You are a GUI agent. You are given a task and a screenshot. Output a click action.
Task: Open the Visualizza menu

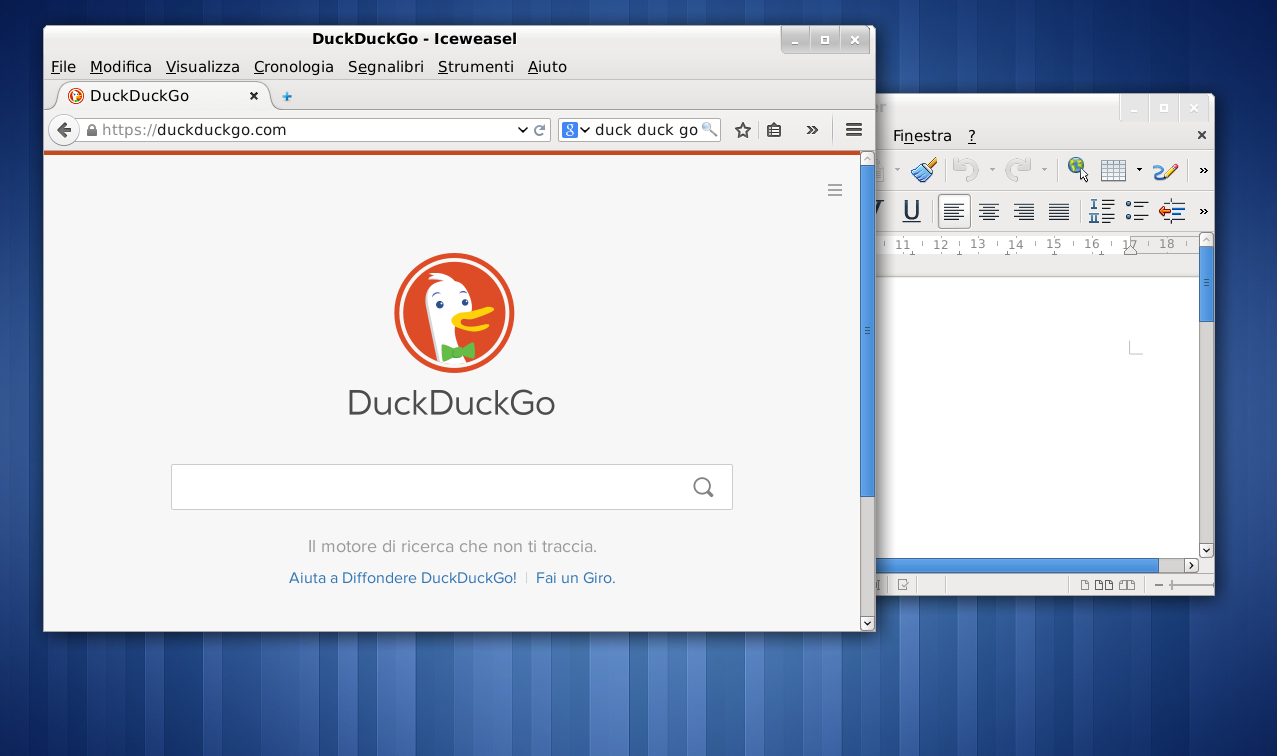pos(203,67)
